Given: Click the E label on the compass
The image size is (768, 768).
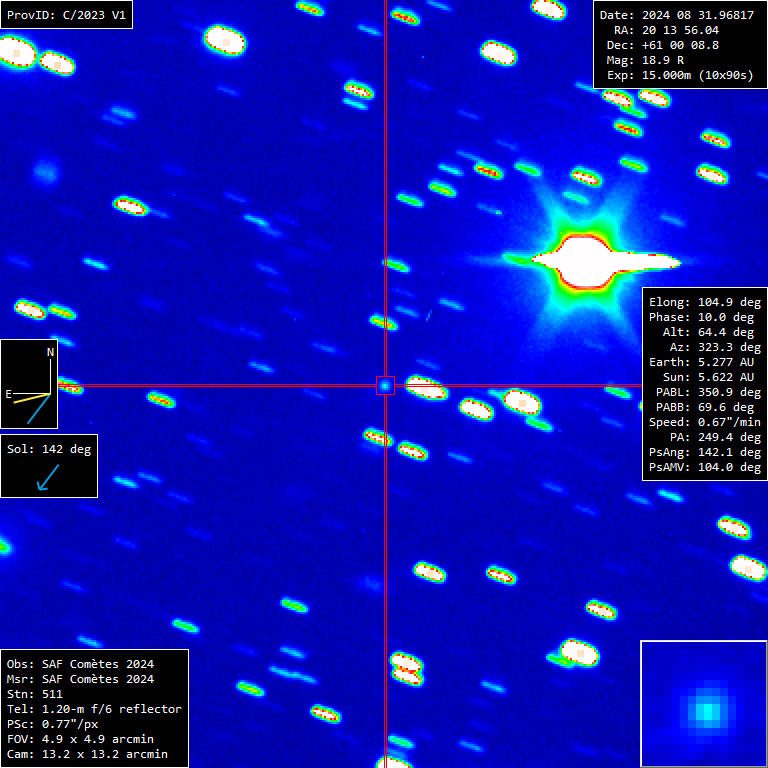Looking at the screenshot, I should [8, 394].
